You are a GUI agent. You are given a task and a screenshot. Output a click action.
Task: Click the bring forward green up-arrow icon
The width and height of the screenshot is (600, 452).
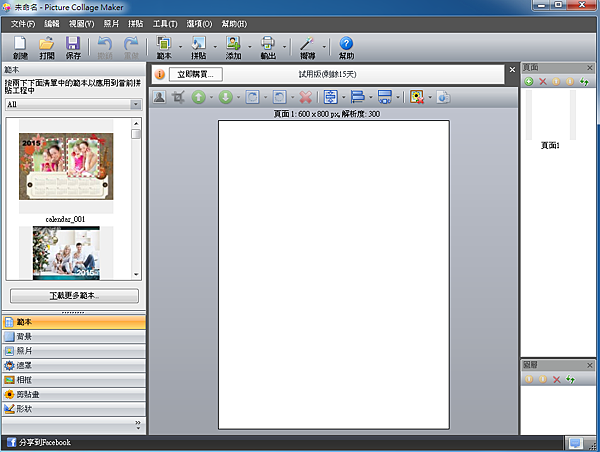[x=200, y=97]
